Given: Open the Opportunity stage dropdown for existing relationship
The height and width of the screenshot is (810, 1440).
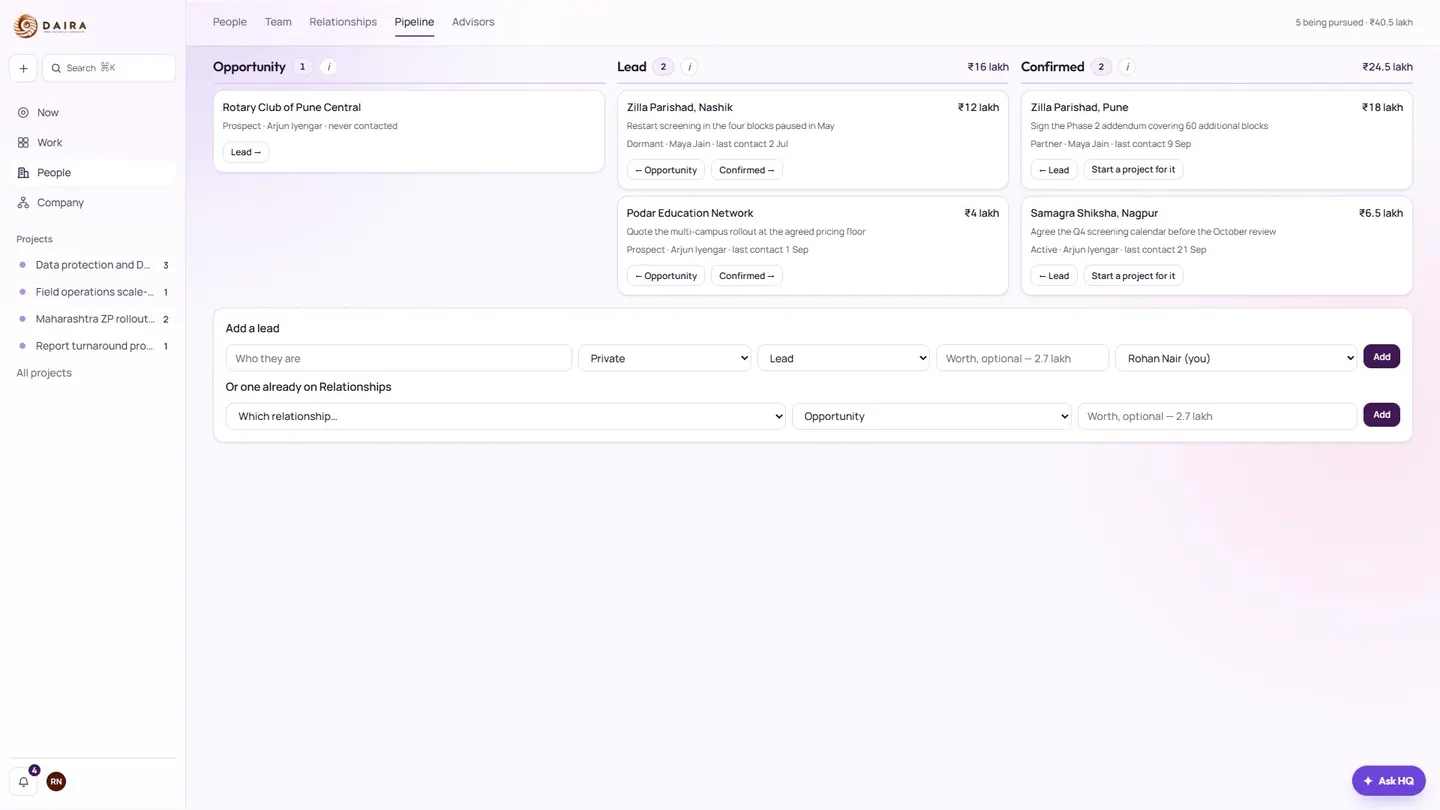Looking at the screenshot, I should pos(932,416).
